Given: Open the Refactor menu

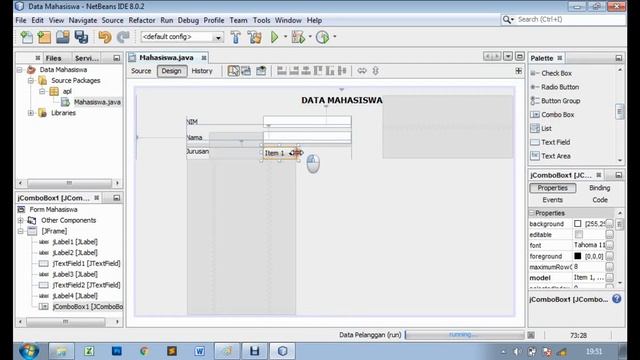Looking at the screenshot, I should [142, 20].
